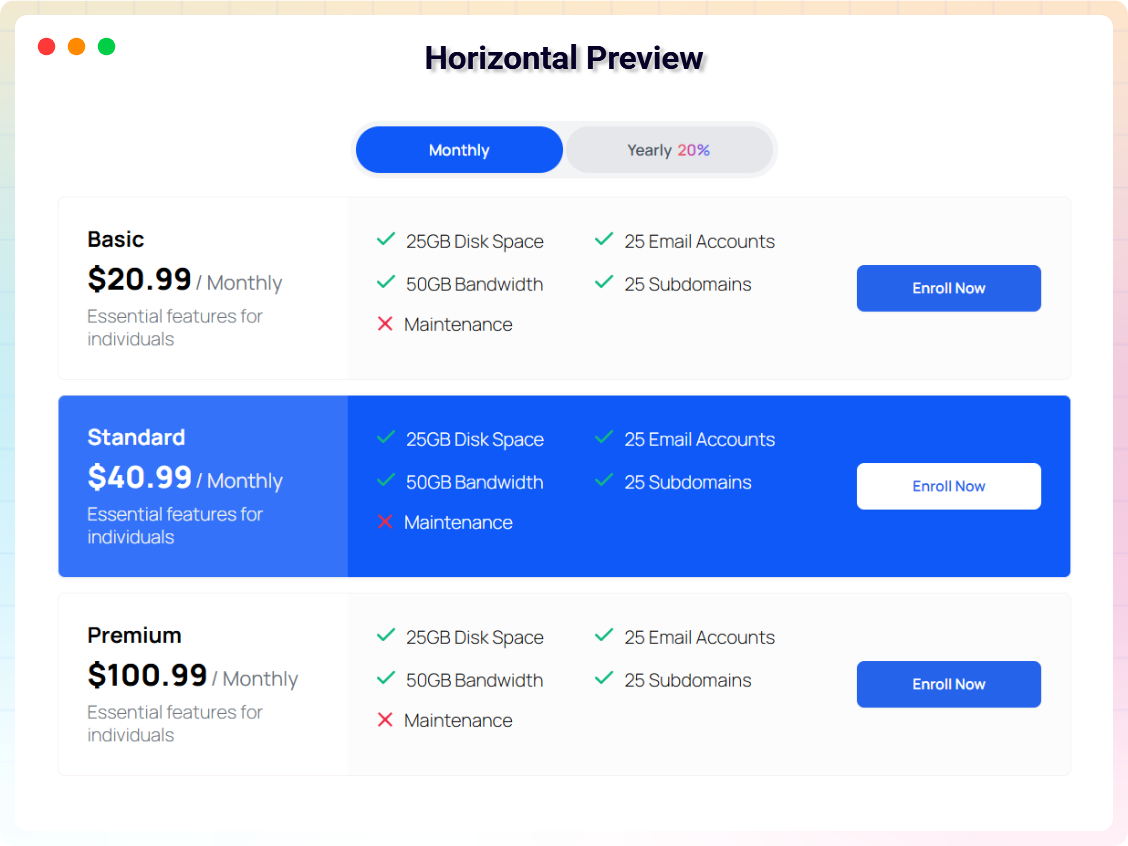The height and width of the screenshot is (846, 1128).
Task: Click the green checkmark beside Basic's 25GB Disk Space
Action: tap(386, 240)
